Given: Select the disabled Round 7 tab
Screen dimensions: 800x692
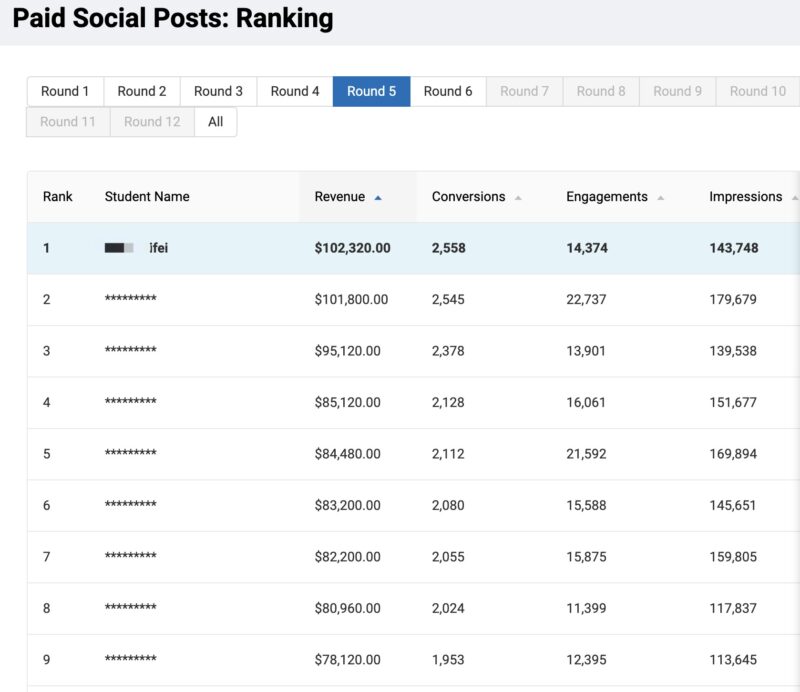Looking at the screenshot, I should (x=524, y=91).
